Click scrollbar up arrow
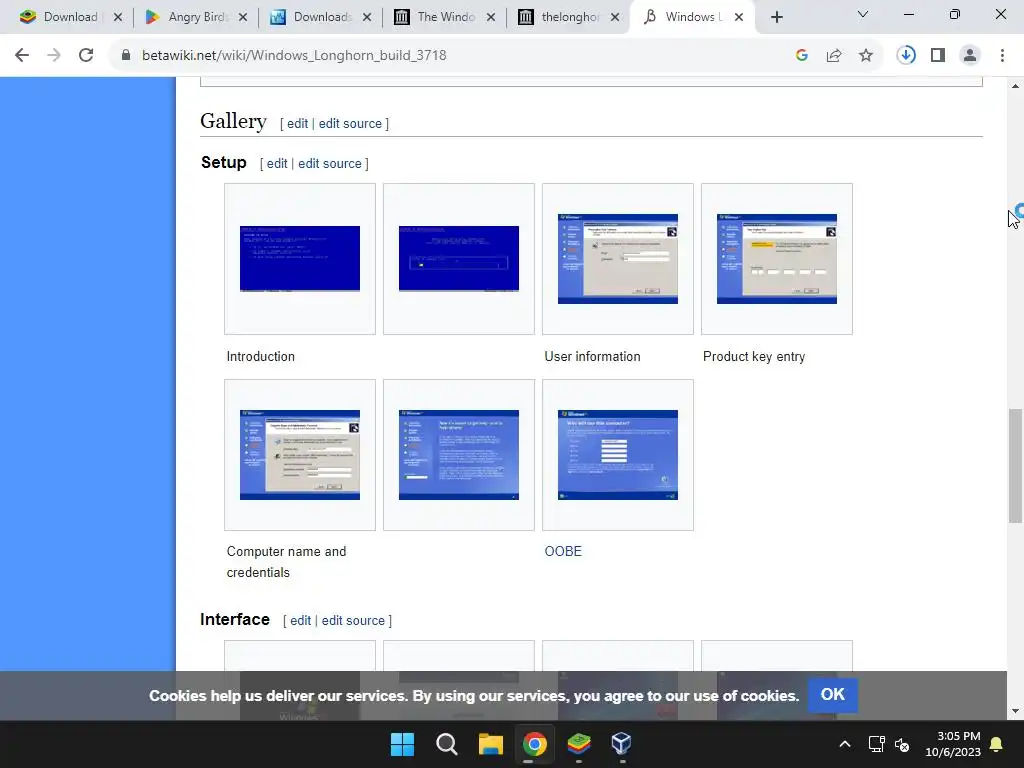Viewport: 1024px width, 768px height. tap(1015, 86)
